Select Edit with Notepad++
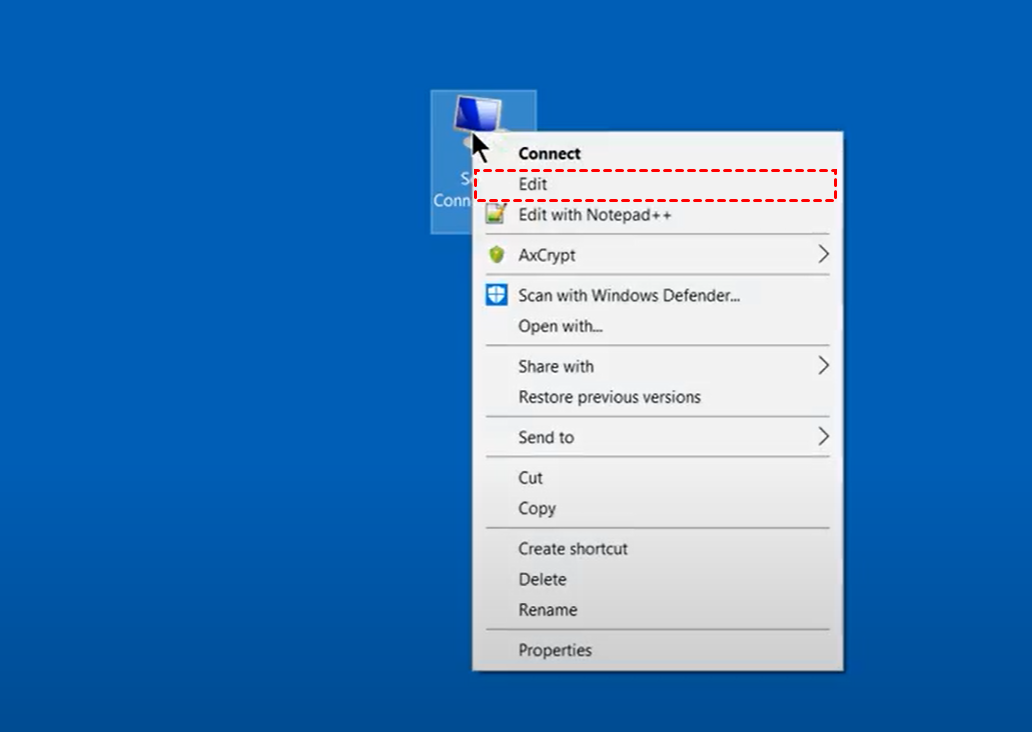This screenshot has height=732, width=1032. [658, 215]
